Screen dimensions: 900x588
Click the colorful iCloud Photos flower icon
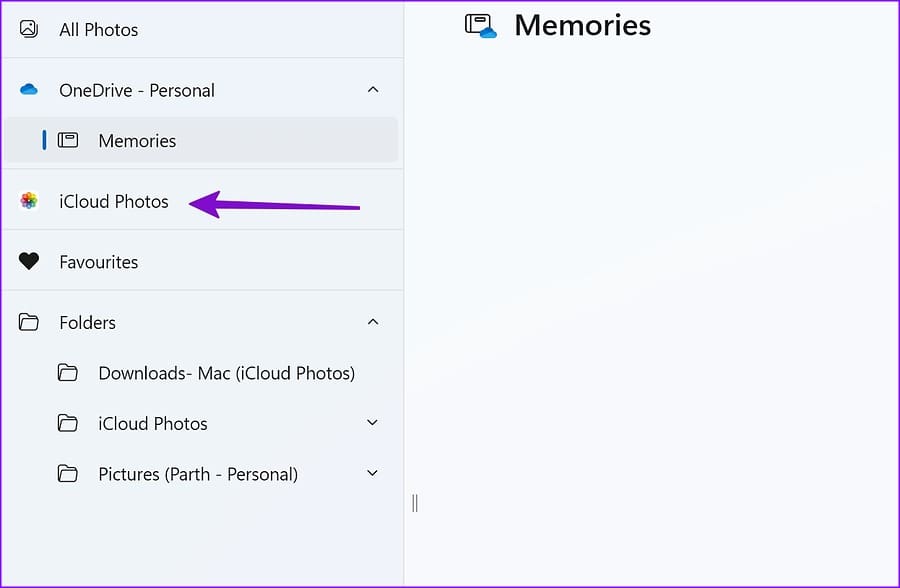(x=29, y=200)
